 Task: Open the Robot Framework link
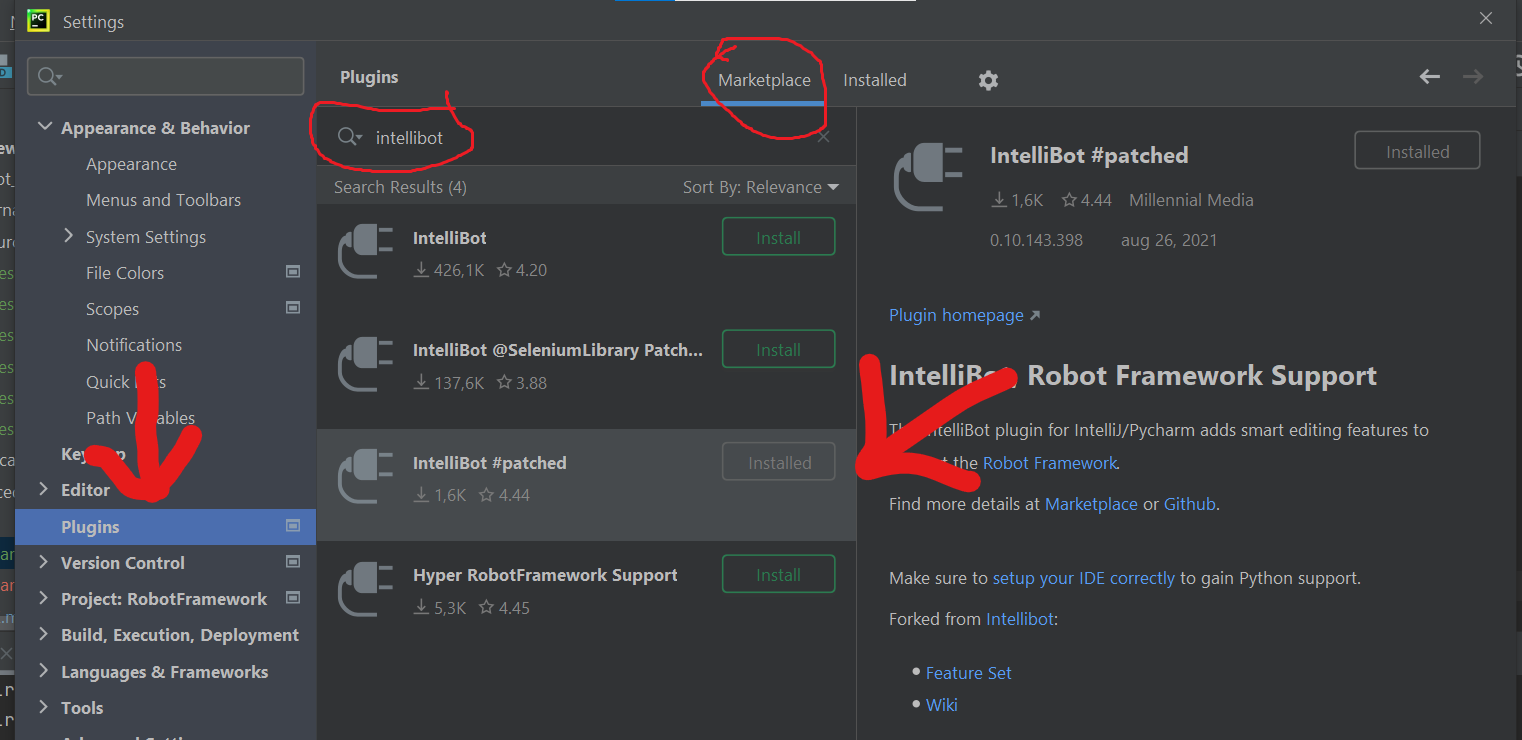pos(1049,463)
